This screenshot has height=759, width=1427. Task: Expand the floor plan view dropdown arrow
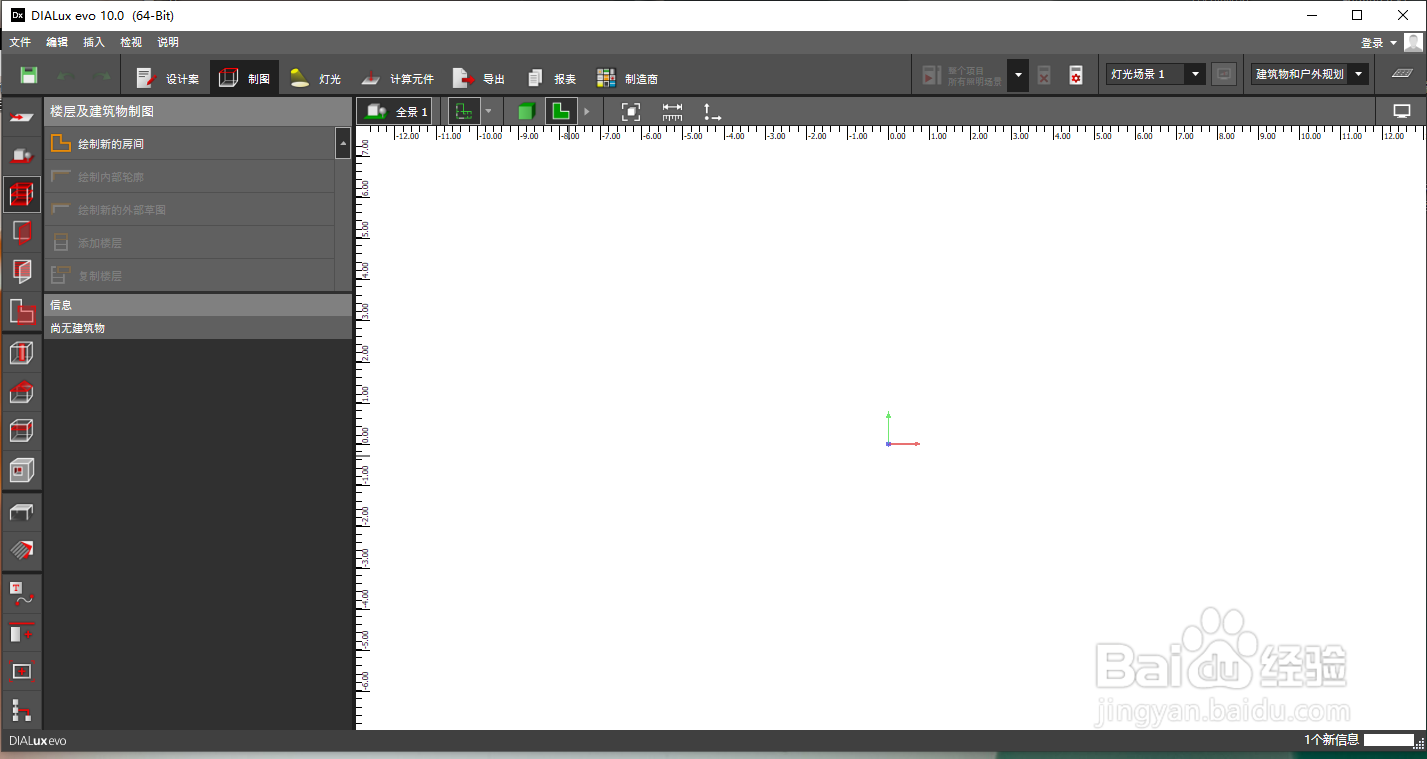(x=488, y=111)
